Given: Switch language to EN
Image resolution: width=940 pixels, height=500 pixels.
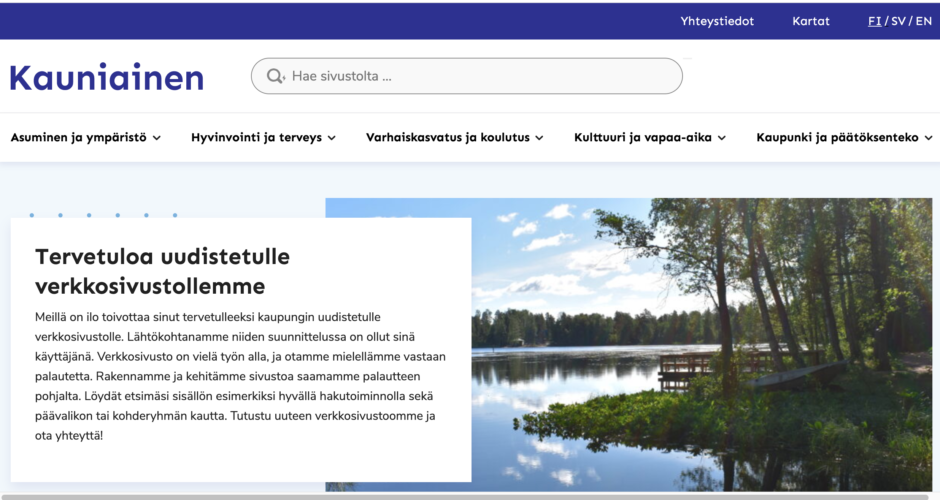Looking at the screenshot, I should 924,21.
